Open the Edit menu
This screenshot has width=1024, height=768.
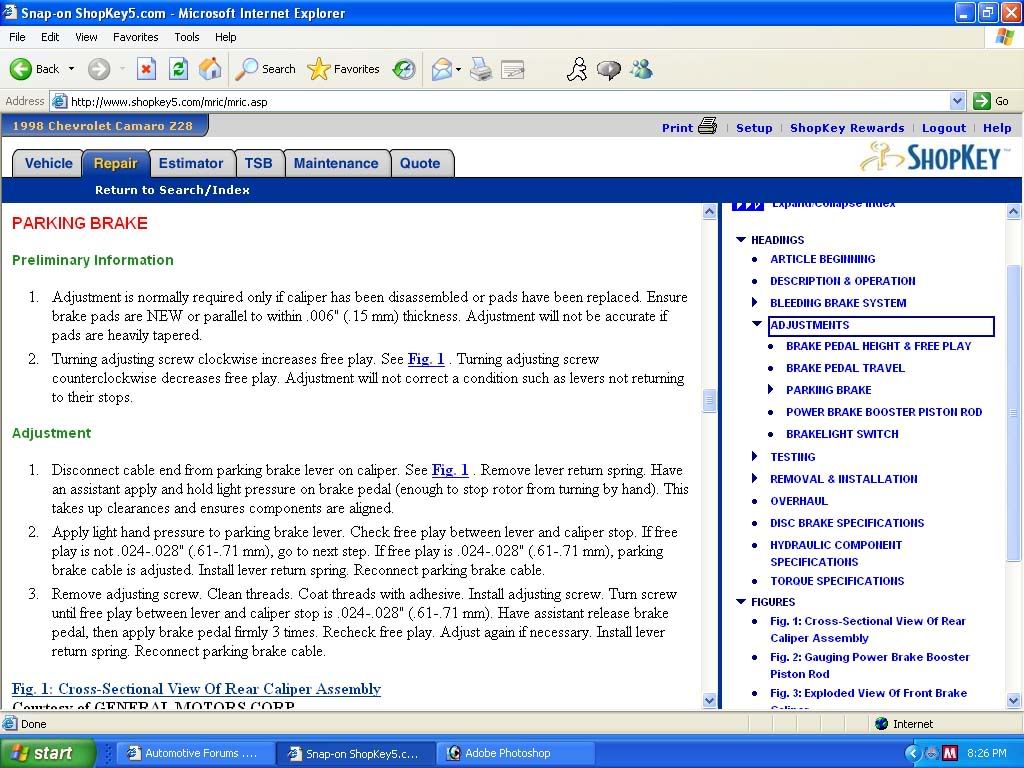tap(50, 37)
